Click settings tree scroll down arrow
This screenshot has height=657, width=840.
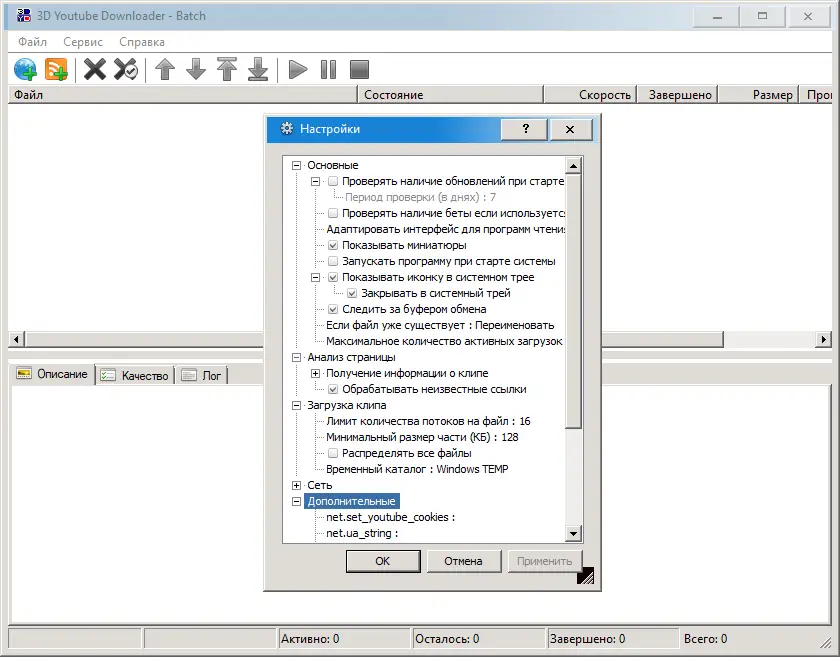point(573,533)
